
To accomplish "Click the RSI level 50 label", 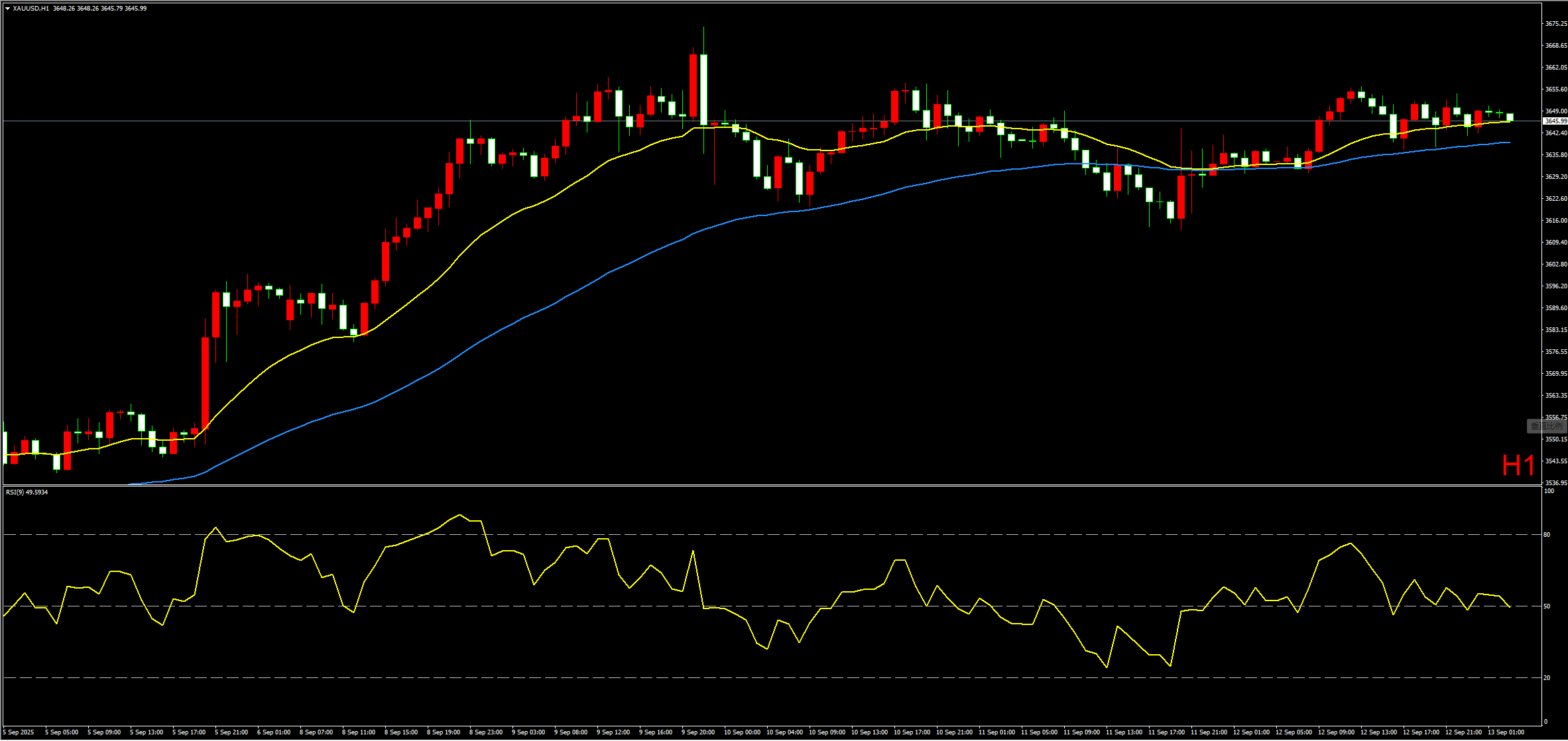I will click(x=1547, y=606).
